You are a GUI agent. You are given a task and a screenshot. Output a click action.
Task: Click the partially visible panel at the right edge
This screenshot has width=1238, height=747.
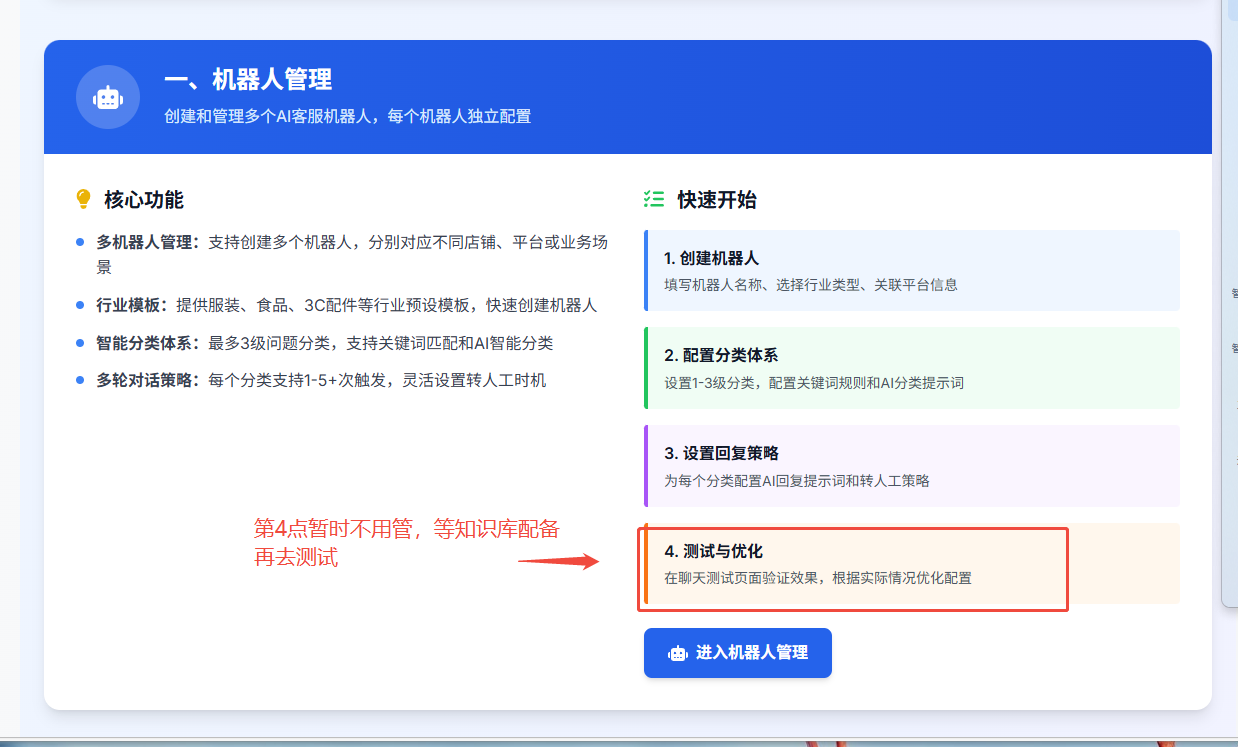[1230, 300]
